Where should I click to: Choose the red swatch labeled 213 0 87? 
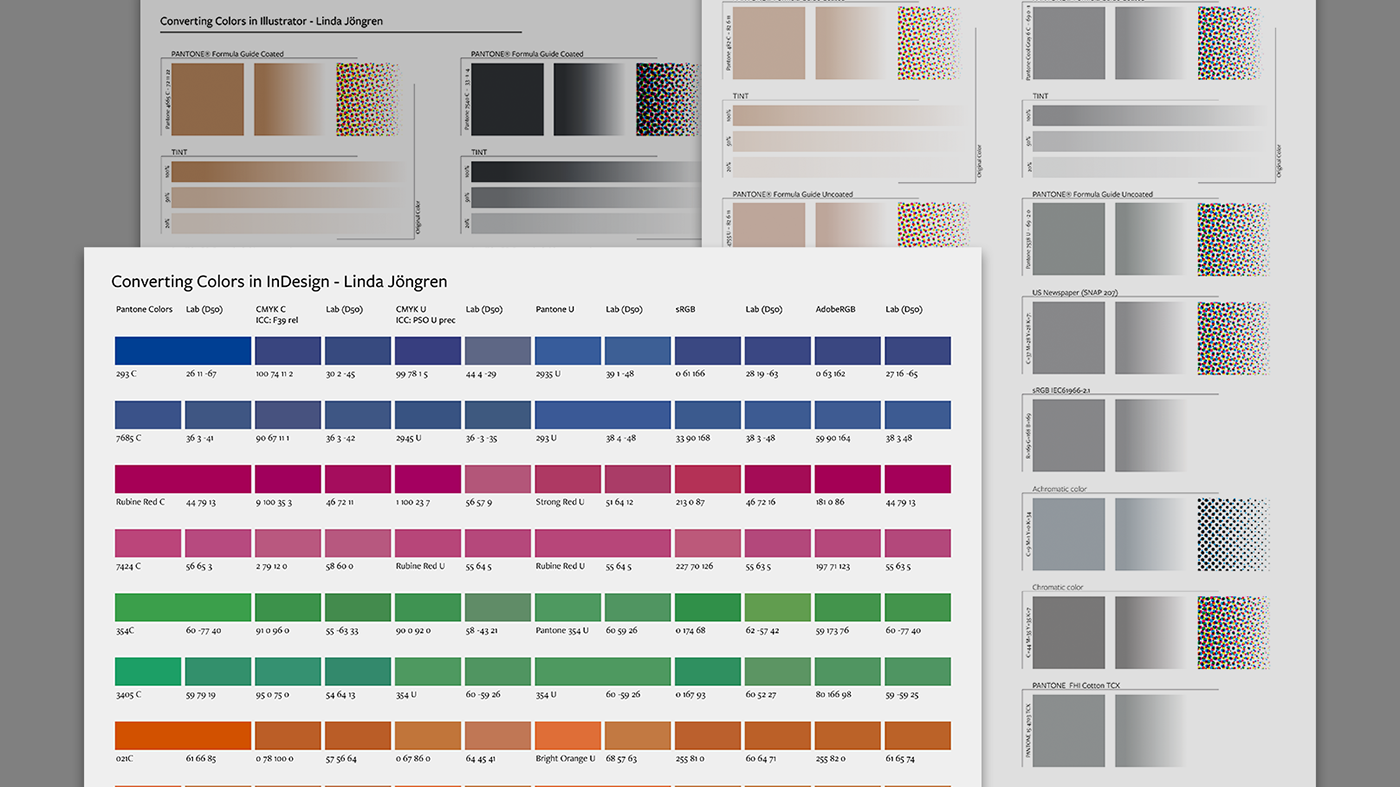[708, 479]
